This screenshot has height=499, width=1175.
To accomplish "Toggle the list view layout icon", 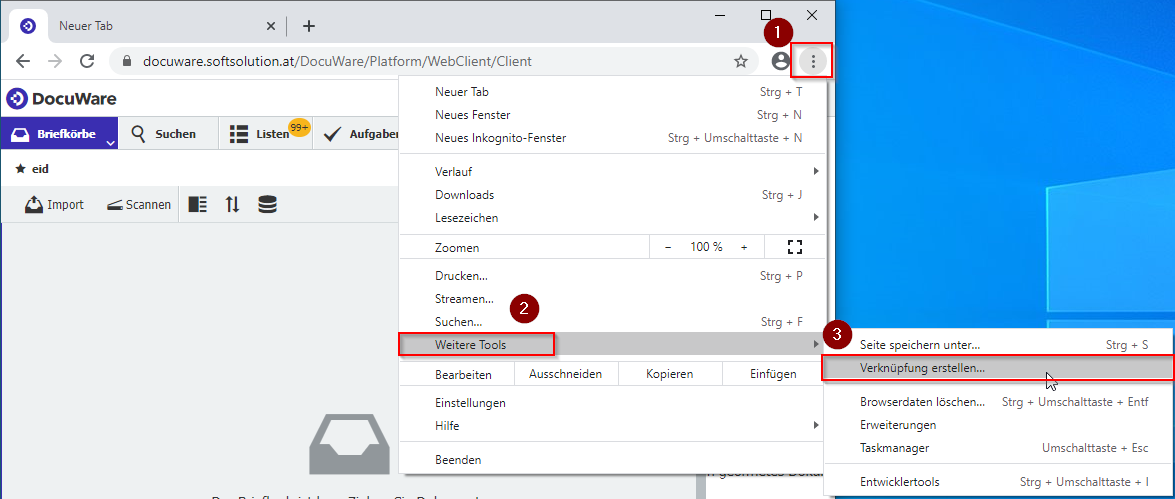I will click(198, 205).
